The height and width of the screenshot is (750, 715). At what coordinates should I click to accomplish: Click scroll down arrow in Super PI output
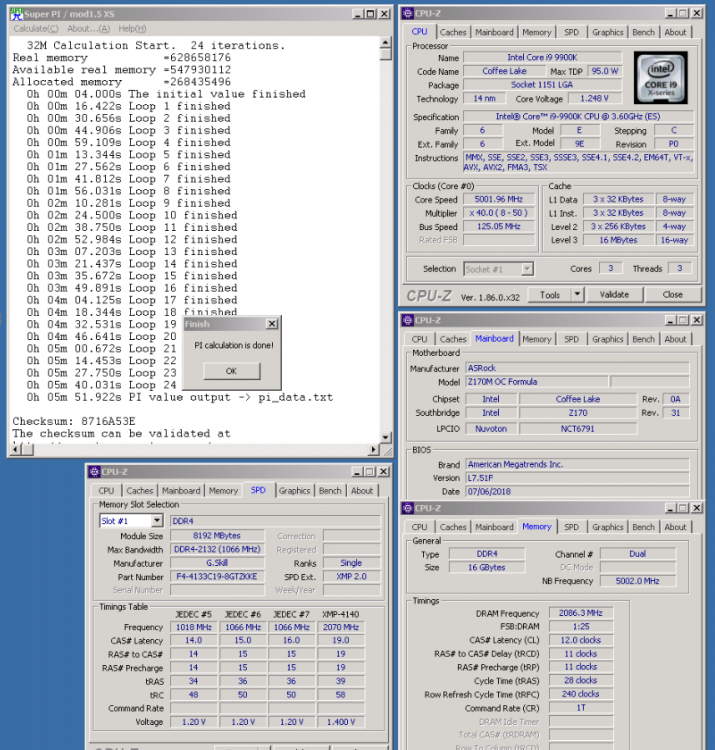pos(385,437)
